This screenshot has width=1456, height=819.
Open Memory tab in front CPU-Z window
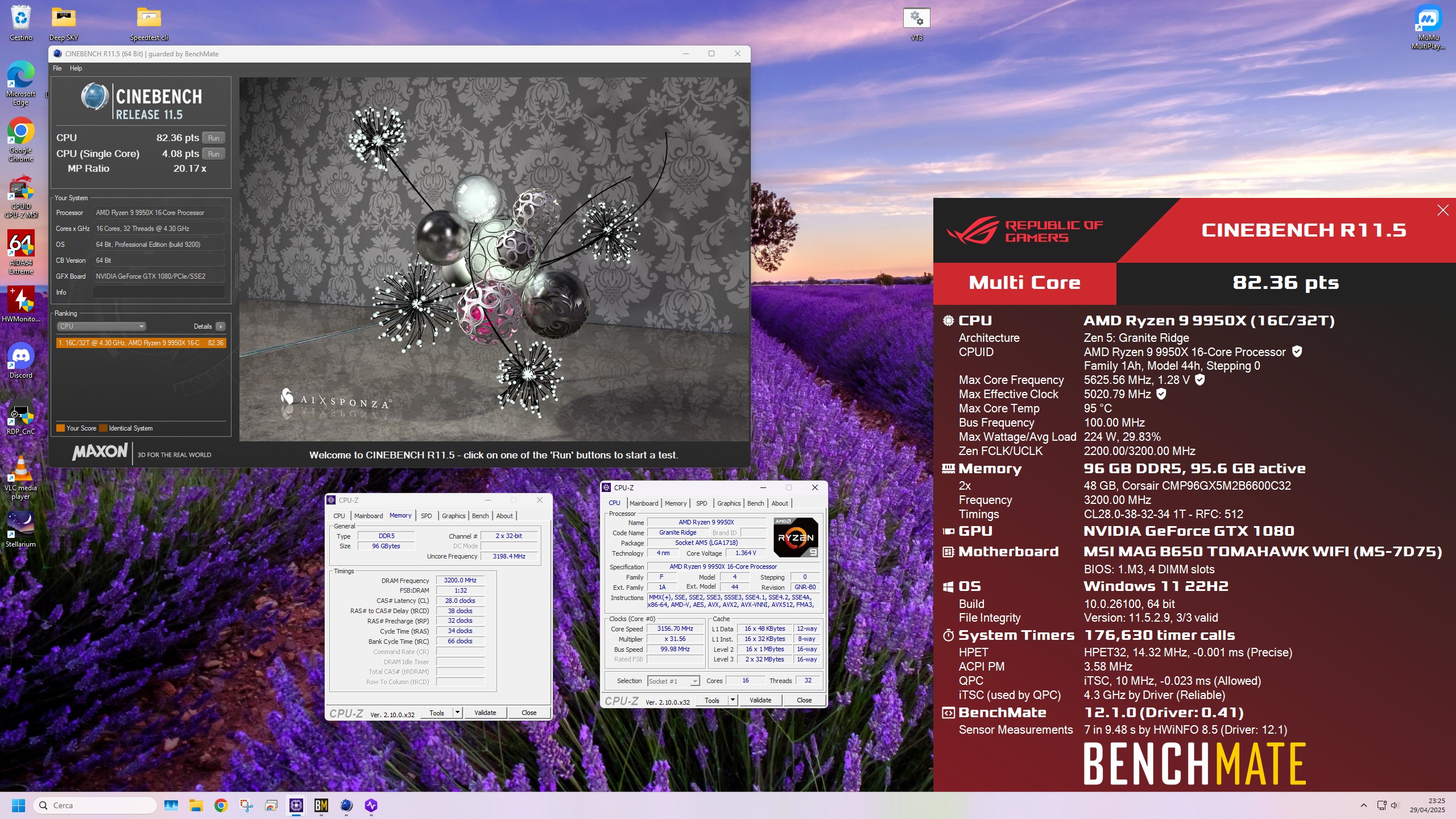[x=676, y=503]
